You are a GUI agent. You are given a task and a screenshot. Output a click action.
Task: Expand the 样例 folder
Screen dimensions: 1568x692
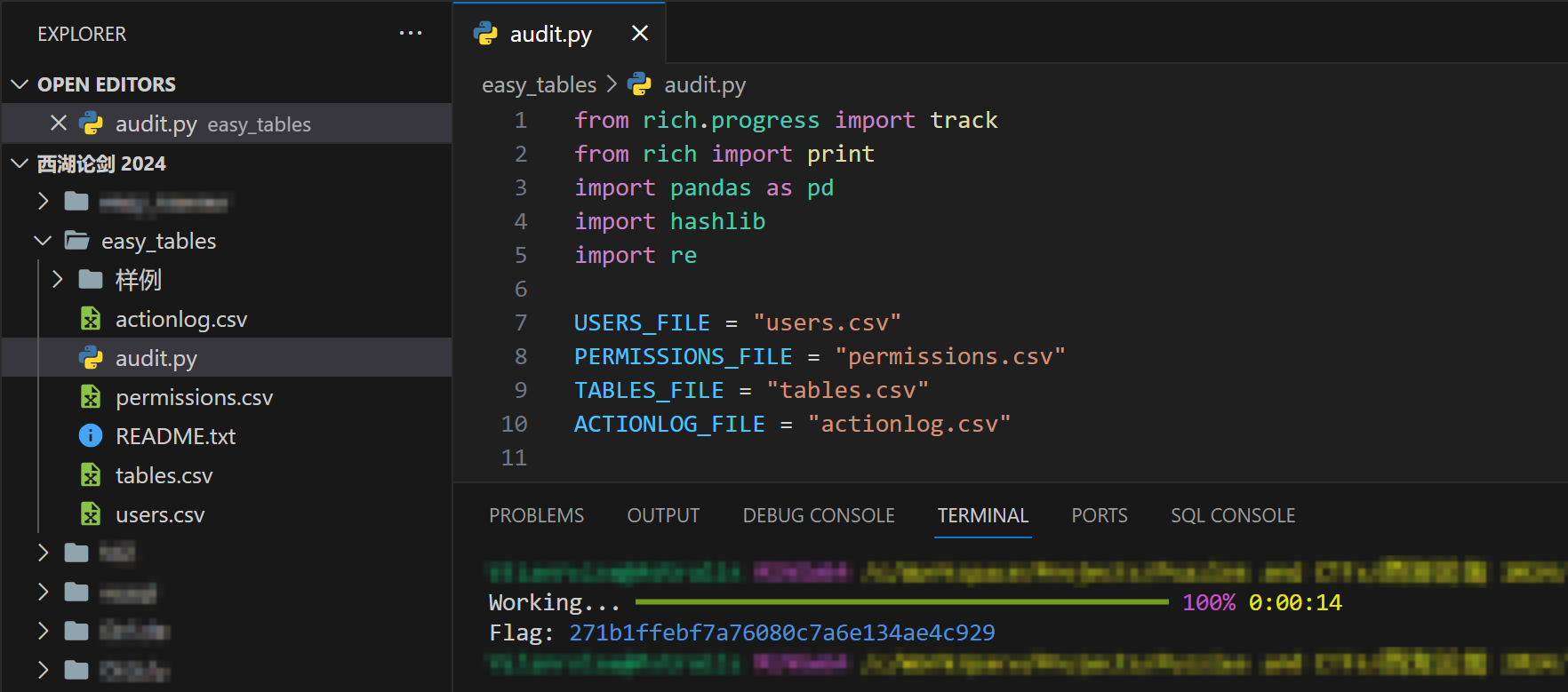pyautogui.click(x=58, y=280)
